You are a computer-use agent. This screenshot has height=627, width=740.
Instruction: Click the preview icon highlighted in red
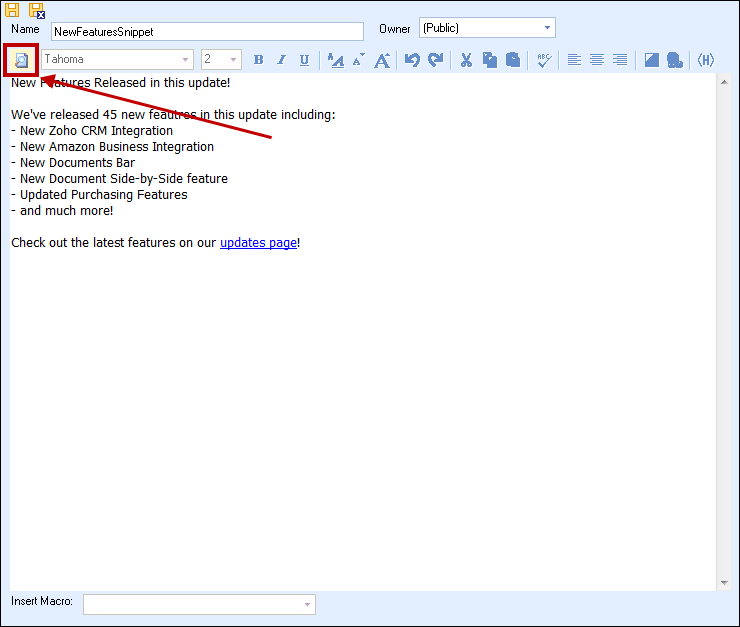[x=21, y=60]
